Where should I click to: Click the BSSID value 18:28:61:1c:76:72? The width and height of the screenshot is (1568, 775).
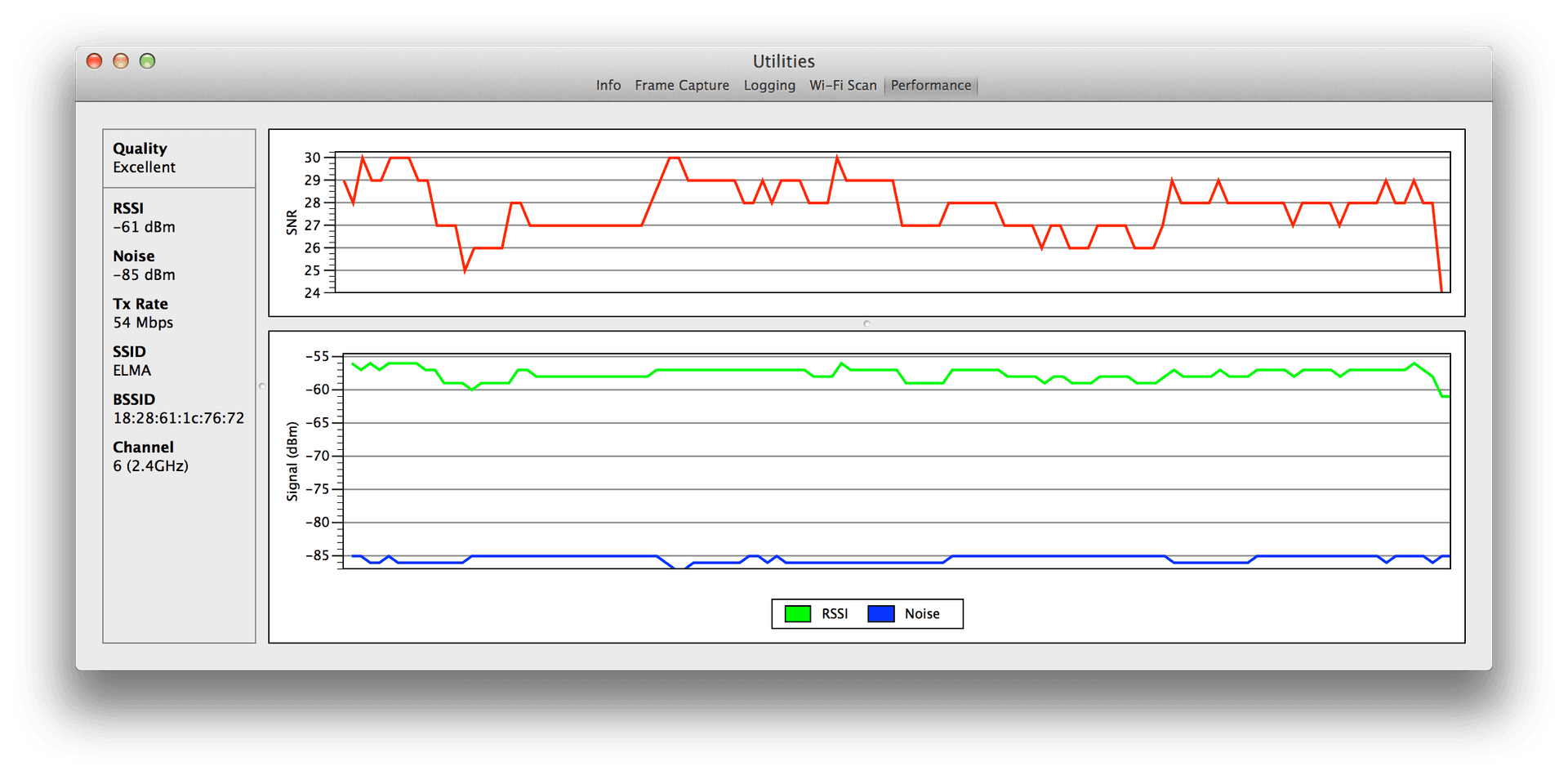pyautogui.click(x=178, y=417)
